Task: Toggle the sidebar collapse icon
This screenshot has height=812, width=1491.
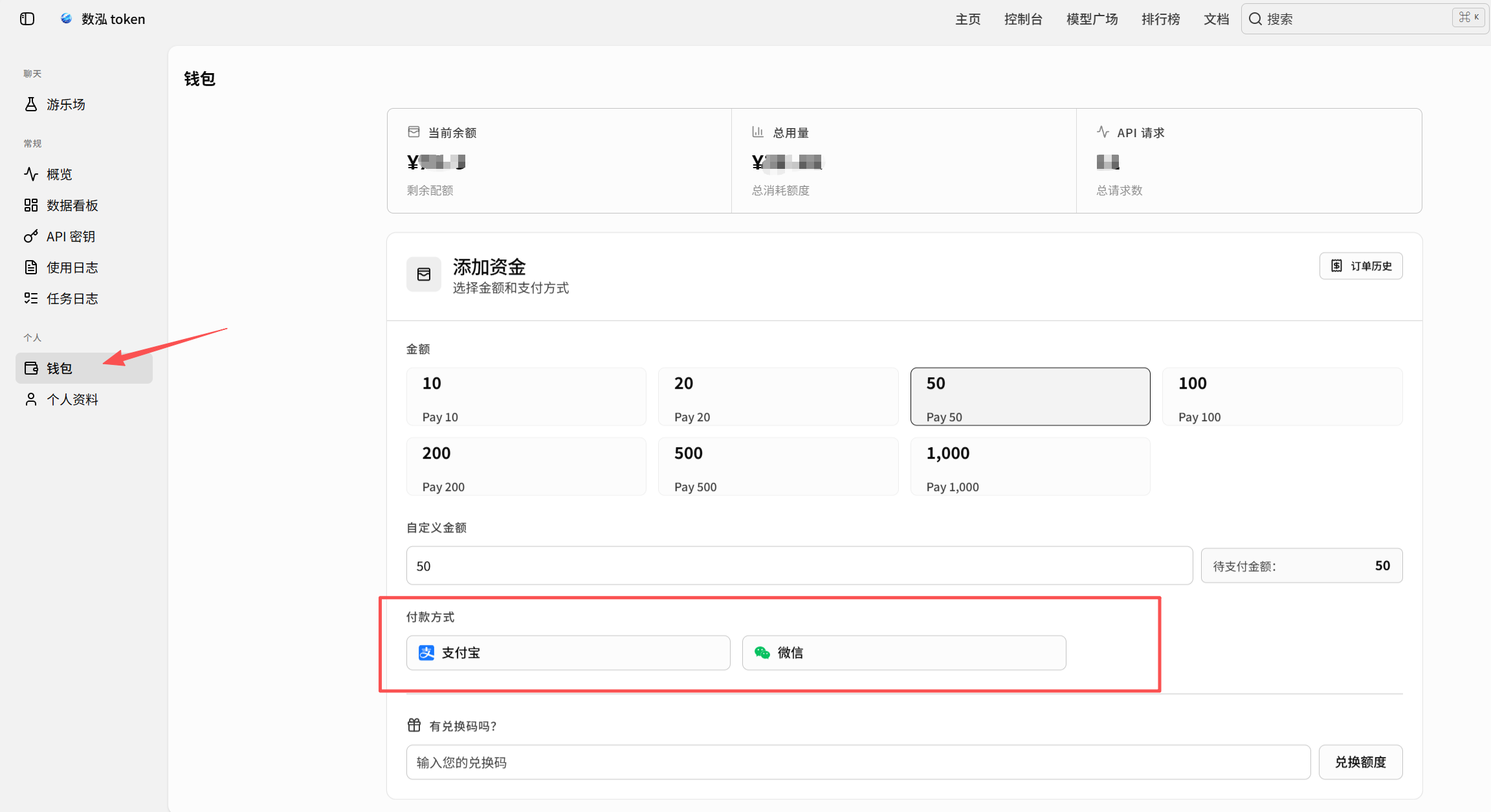Action: point(27,19)
